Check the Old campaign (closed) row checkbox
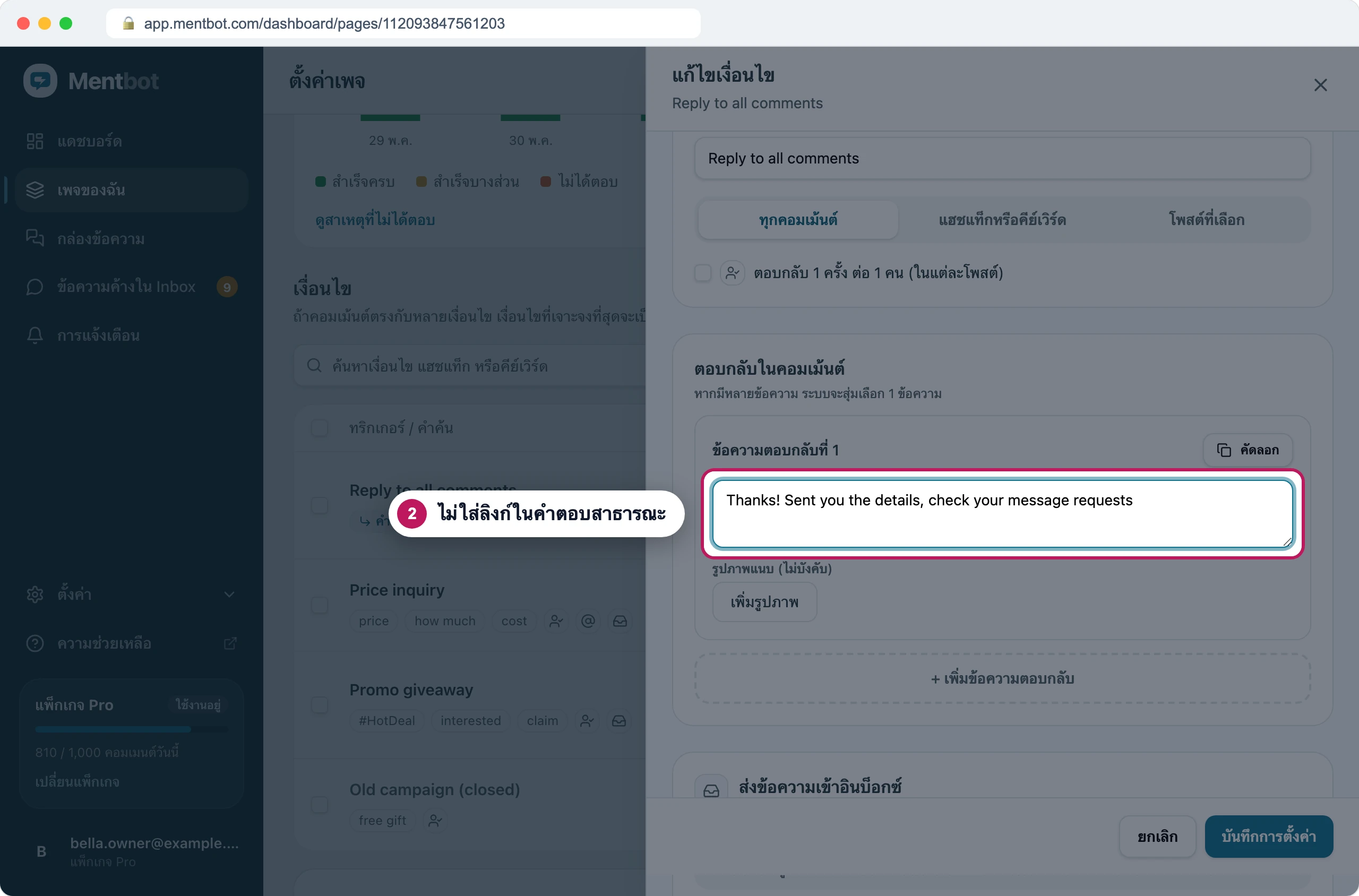1359x896 pixels. [x=320, y=805]
